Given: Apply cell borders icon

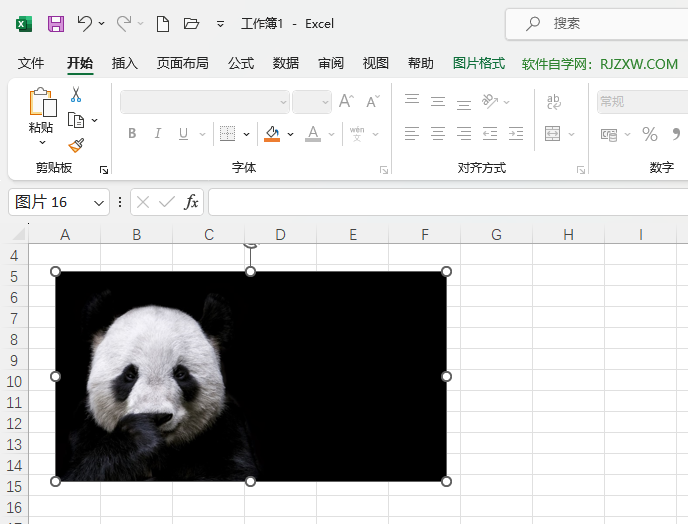Looking at the screenshot, I should click(x=227, y=133).
